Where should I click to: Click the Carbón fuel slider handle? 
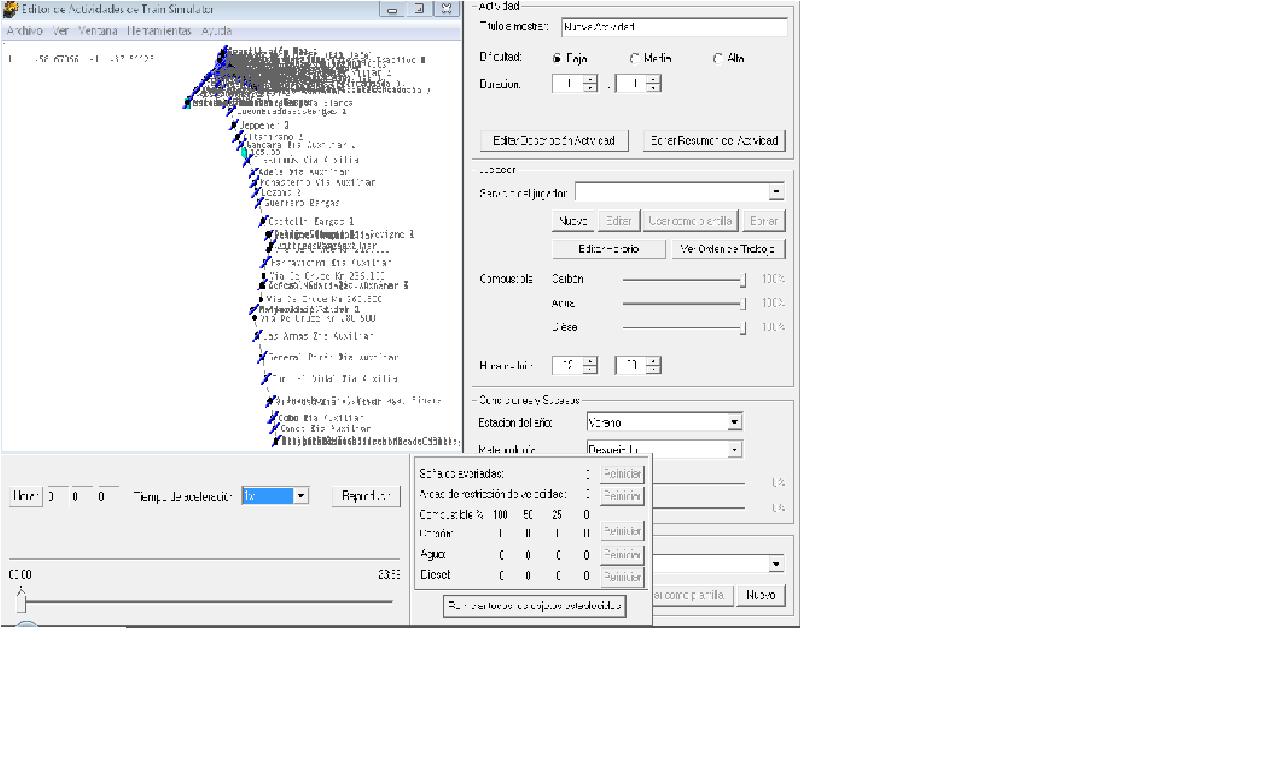click(743, 280)
